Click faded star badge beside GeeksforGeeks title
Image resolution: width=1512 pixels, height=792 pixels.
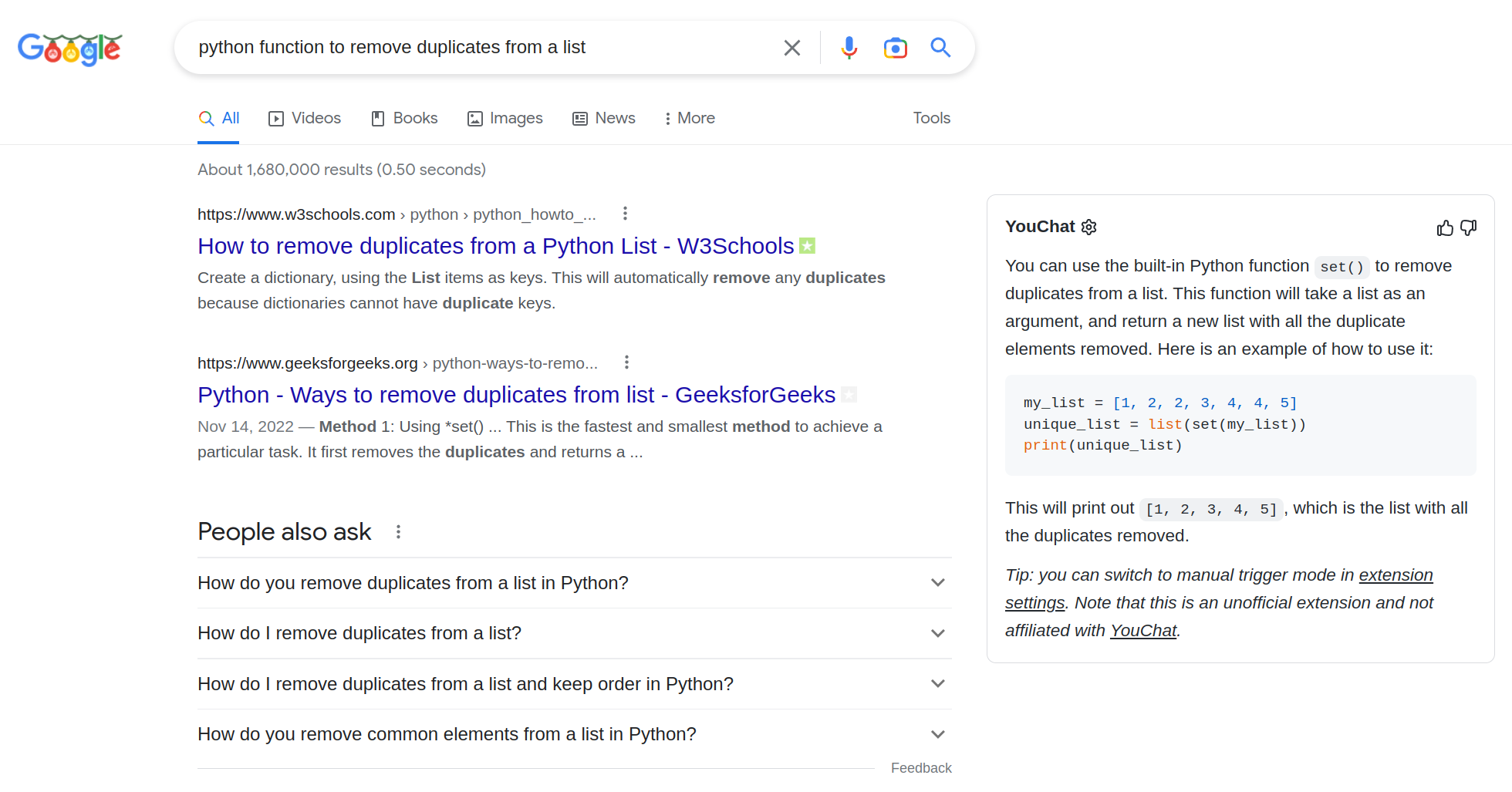(x=849, y=395)
